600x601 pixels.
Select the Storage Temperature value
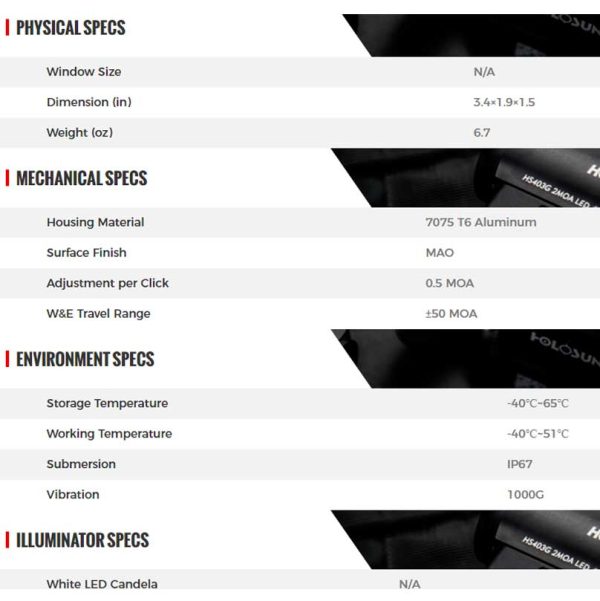pyautogui.click(x=538, y=403)
